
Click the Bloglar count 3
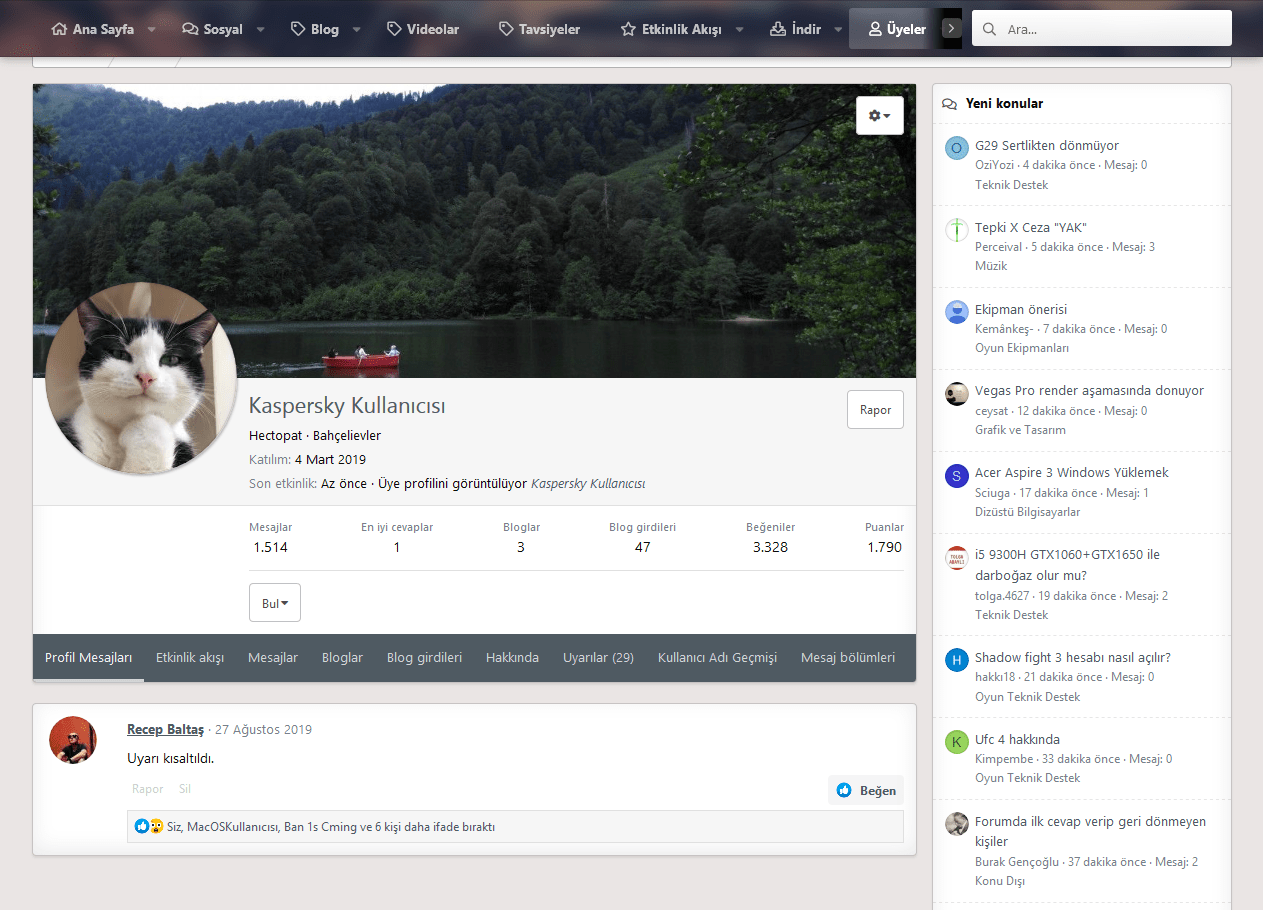tap(521, 547)
